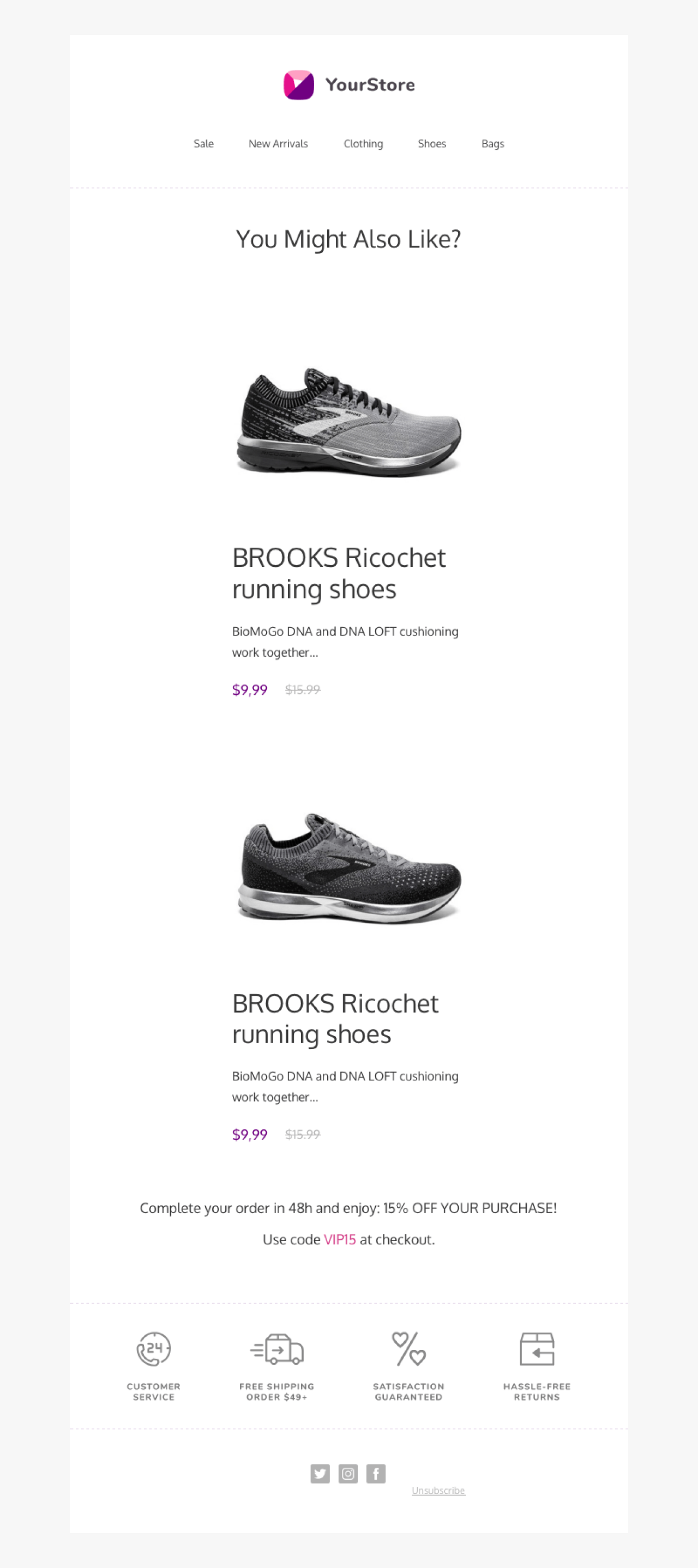Click the hassle-free returns box icon
This screenshot has height=1568, width=698.
point(537,1349)
